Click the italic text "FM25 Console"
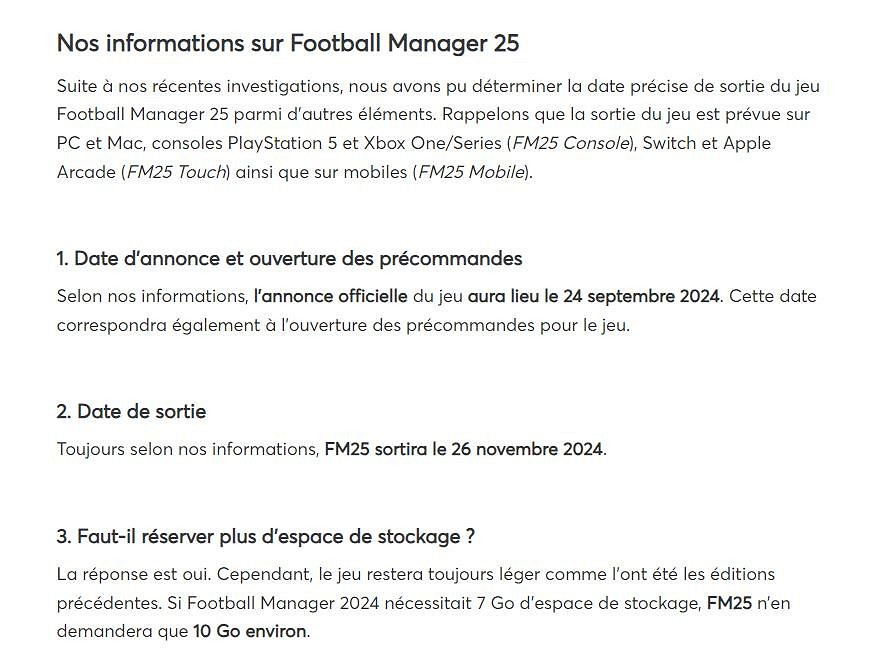The height and width of the screenshot is (650, 896). click(x=571, y=143)
